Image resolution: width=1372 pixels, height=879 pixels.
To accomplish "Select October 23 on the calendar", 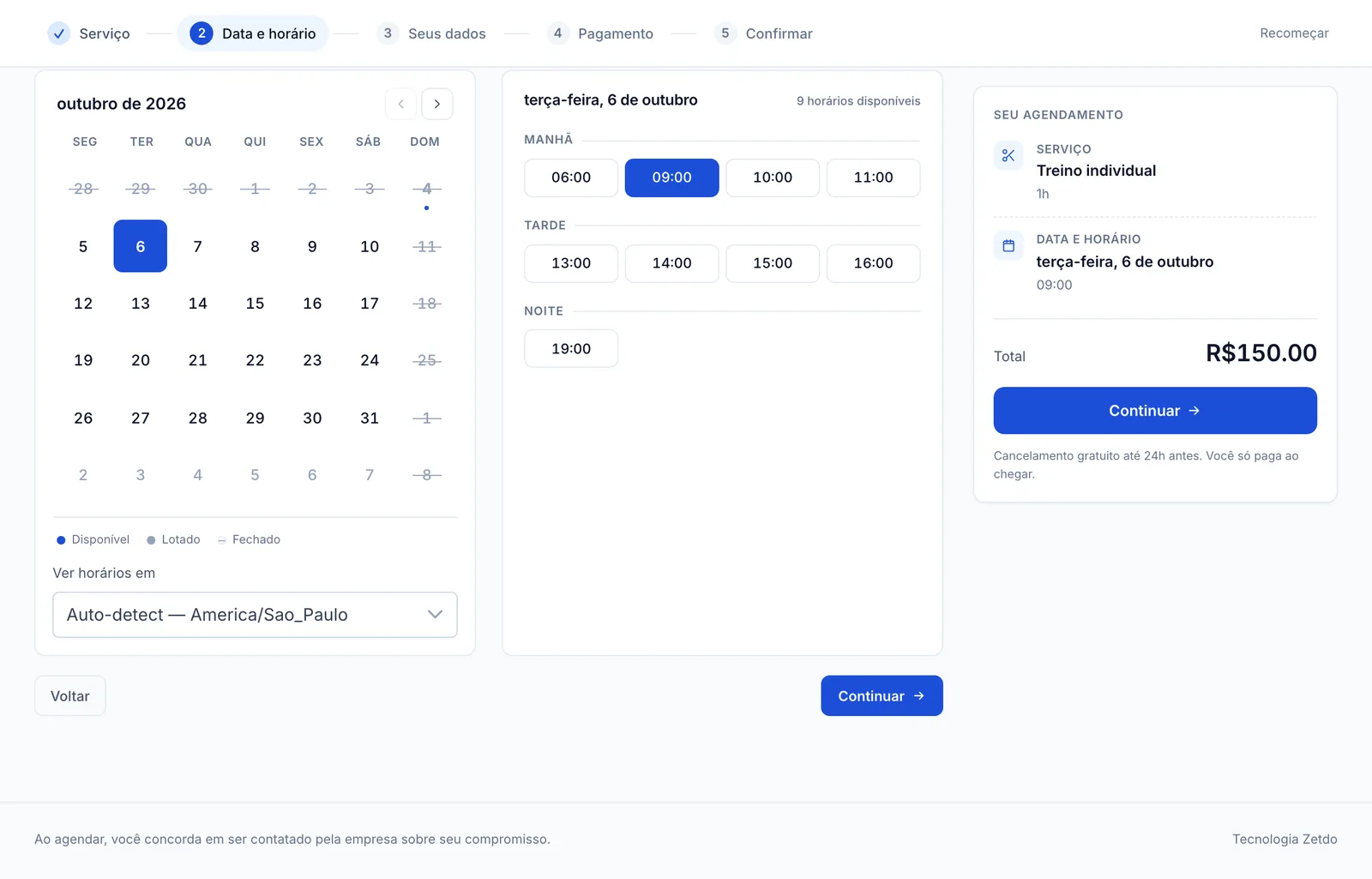I will coord(312,360).
